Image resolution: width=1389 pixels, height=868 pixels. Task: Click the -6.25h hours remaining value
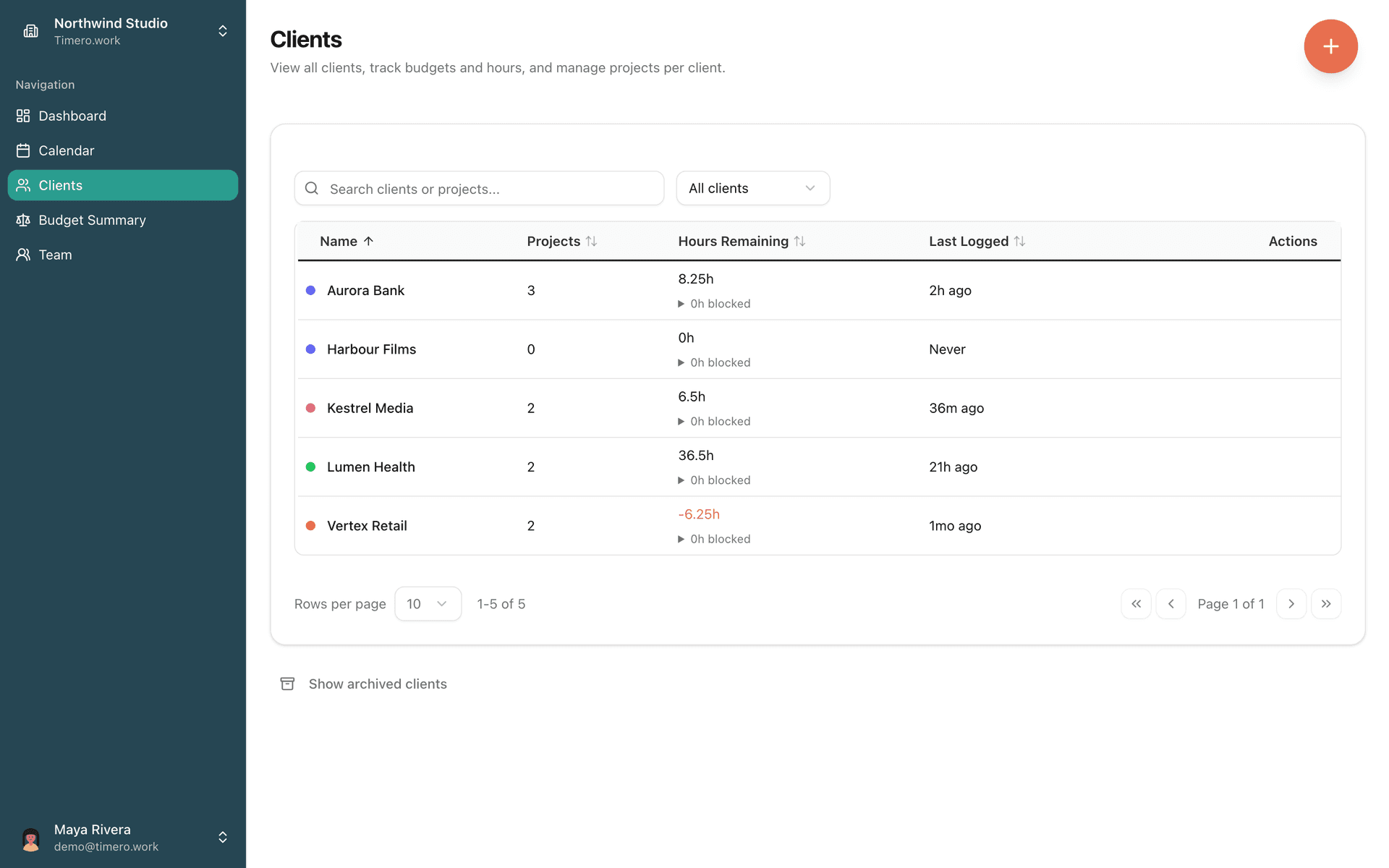699,514
